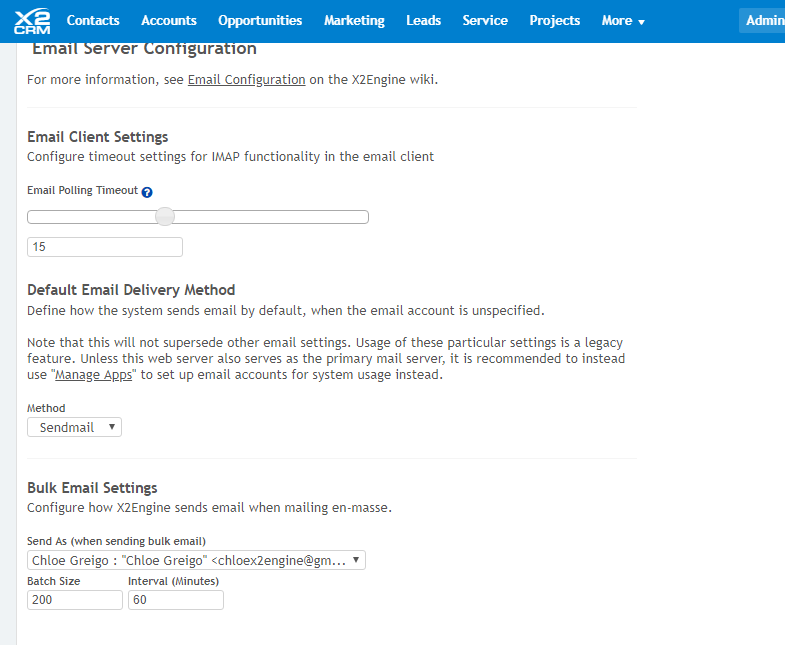Click the Admin button in top bar

coord(764,21)
